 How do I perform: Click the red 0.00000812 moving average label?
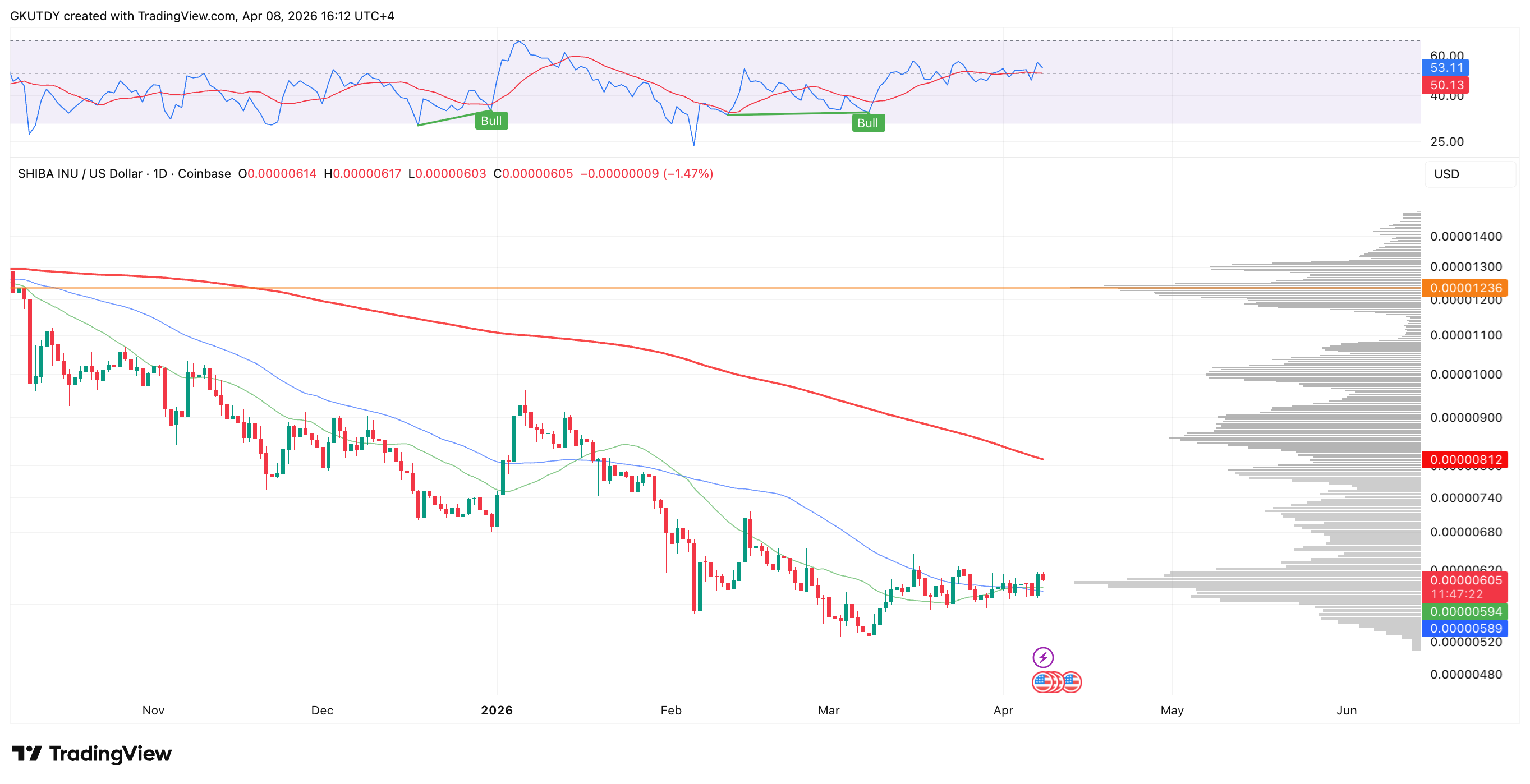coord(1465,459)
